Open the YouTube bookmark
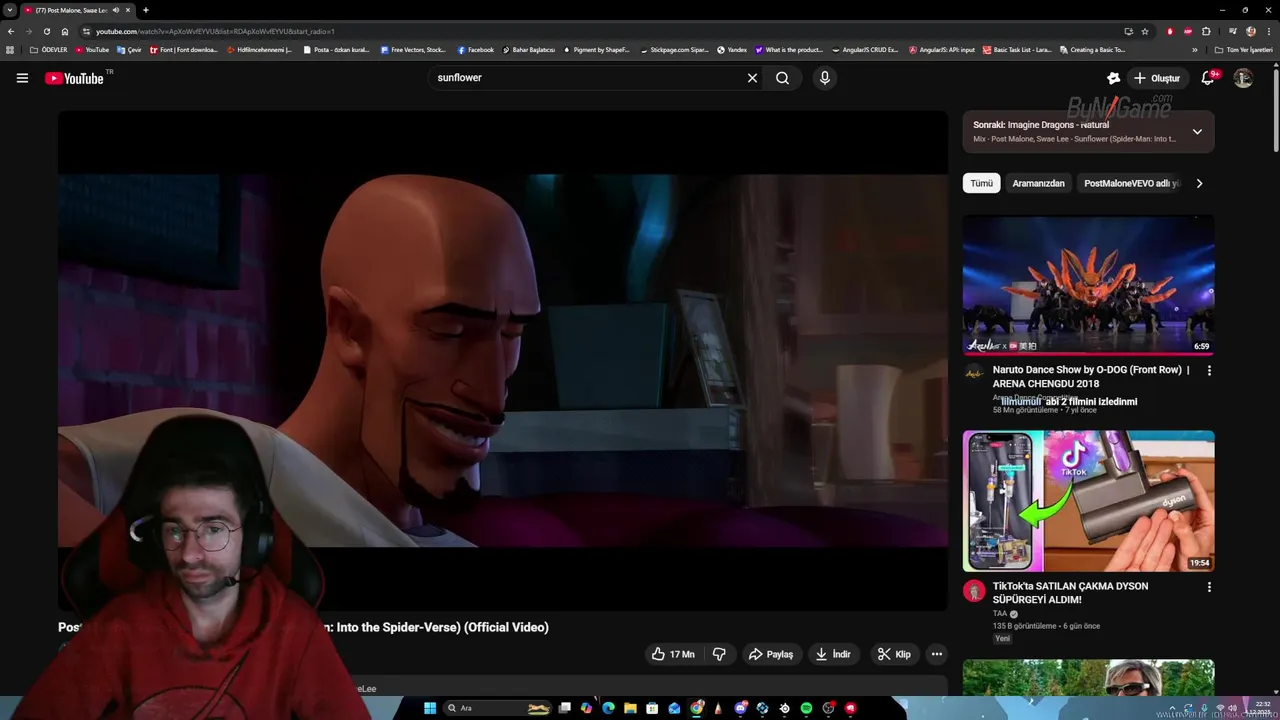Viewport: 1280px width, 720px height. point(92,49)
